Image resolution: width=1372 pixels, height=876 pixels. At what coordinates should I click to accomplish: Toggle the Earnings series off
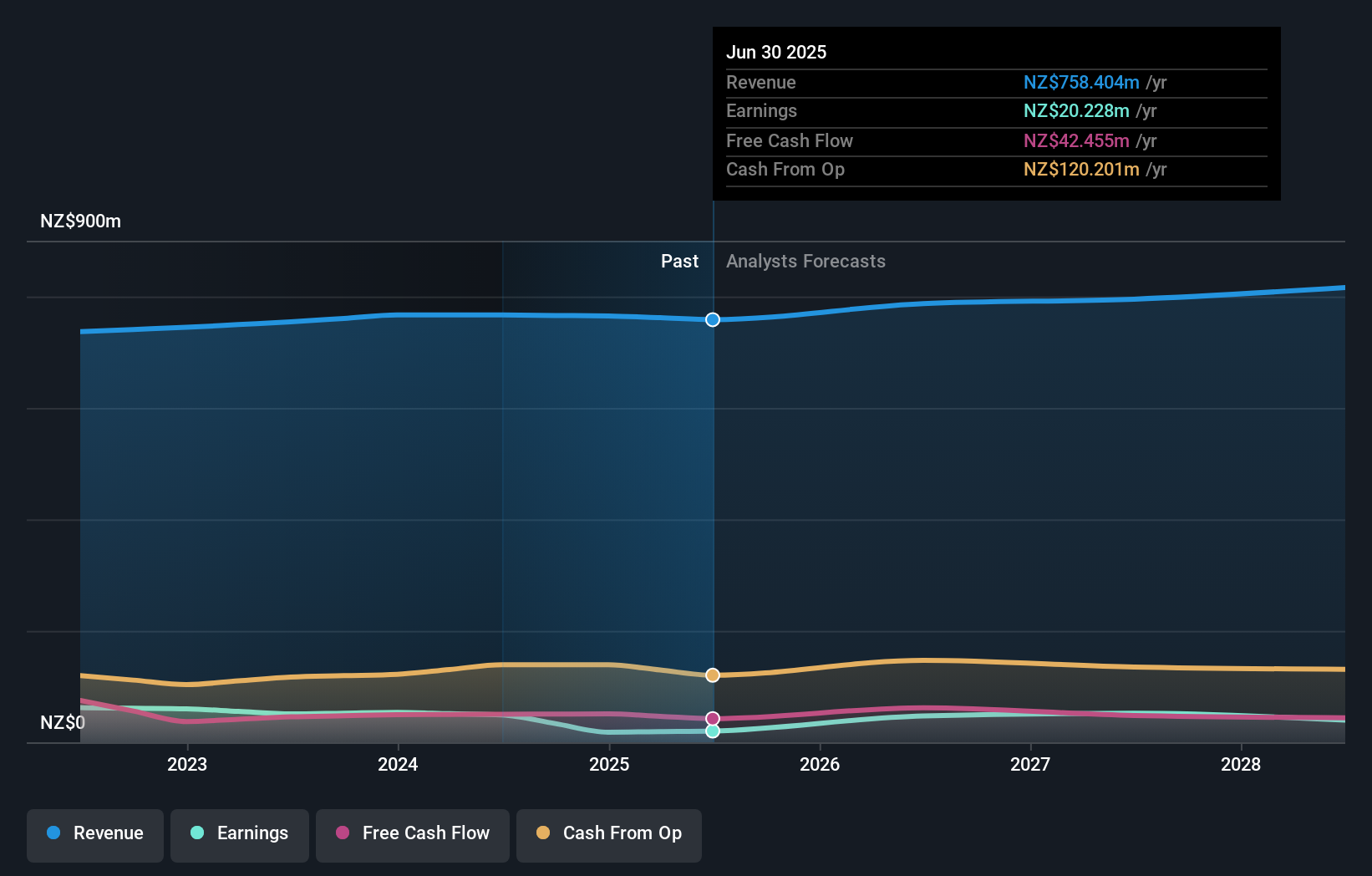click(x=239, y=833)
